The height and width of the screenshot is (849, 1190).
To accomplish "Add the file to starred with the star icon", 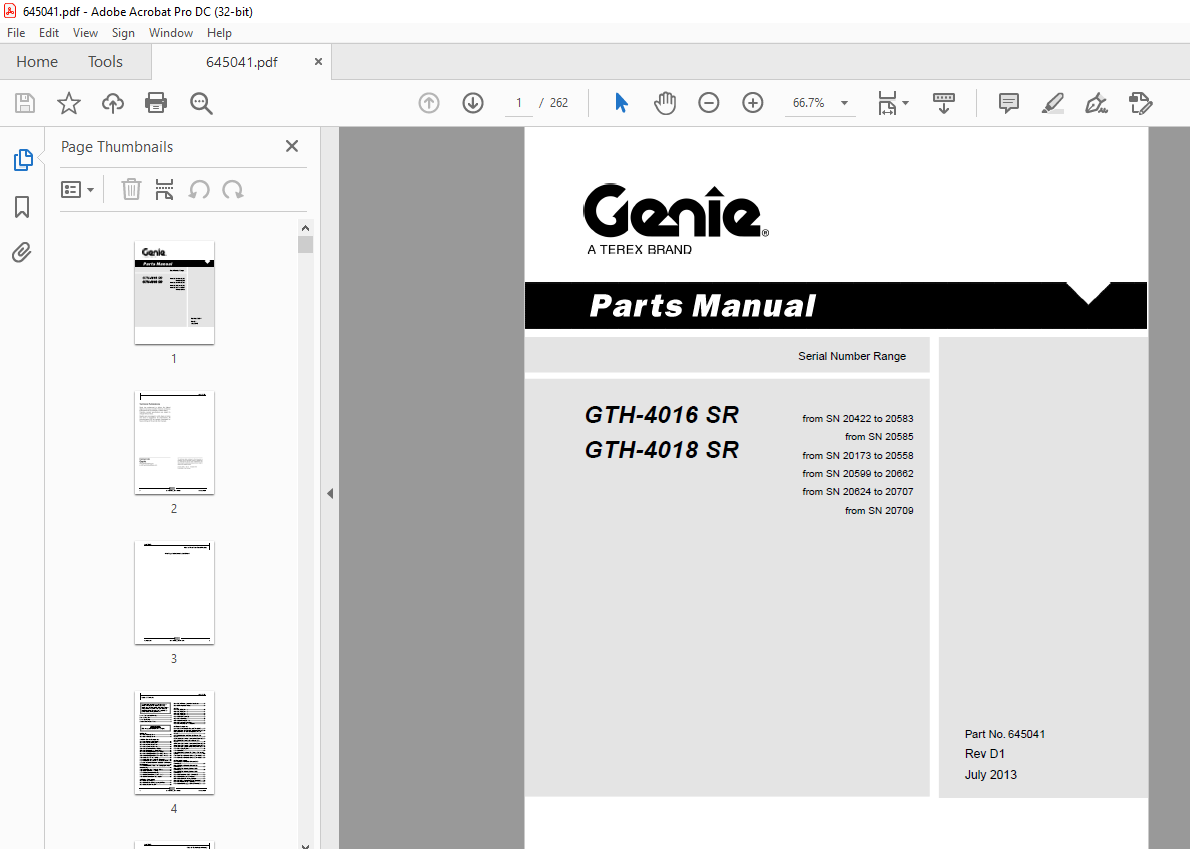I will tap(69, 103).
